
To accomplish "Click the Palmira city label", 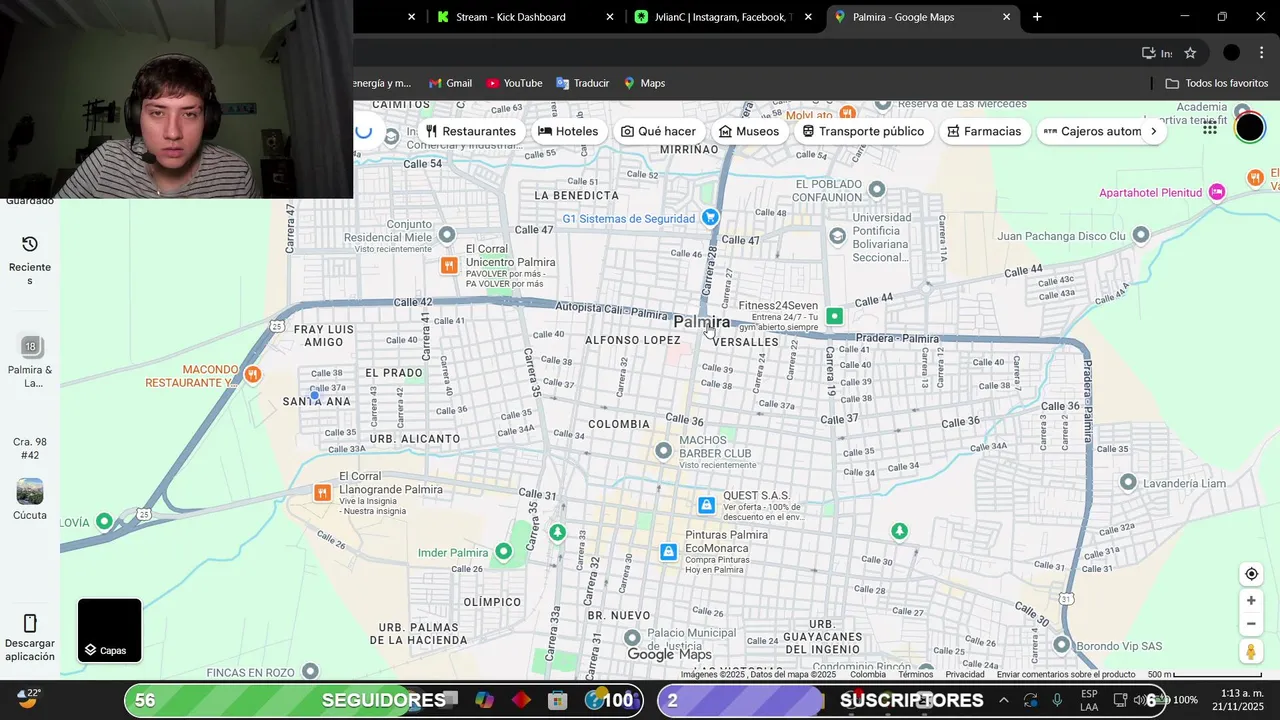I will 701,321.
